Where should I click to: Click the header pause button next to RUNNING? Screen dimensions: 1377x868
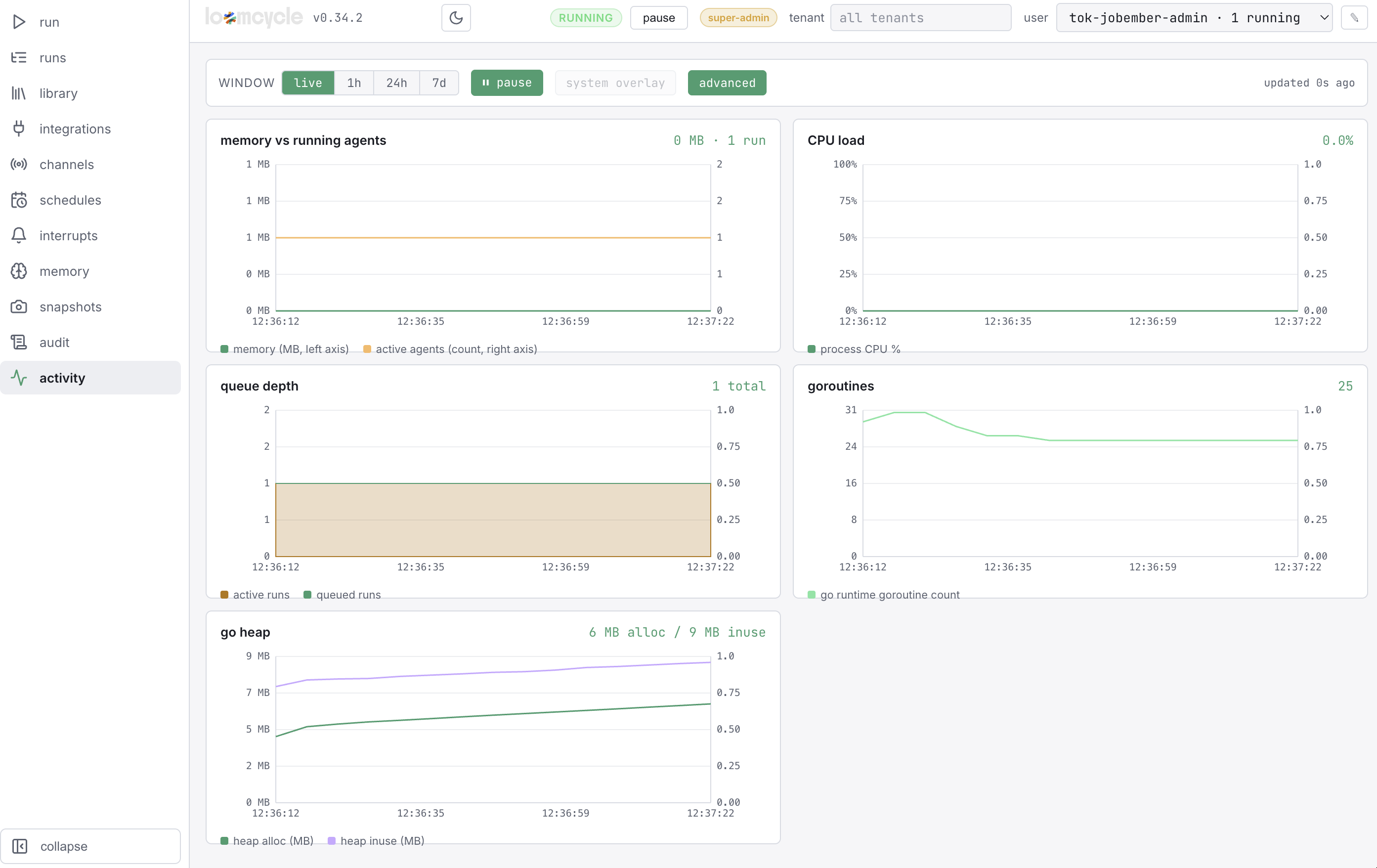[658, 18]
